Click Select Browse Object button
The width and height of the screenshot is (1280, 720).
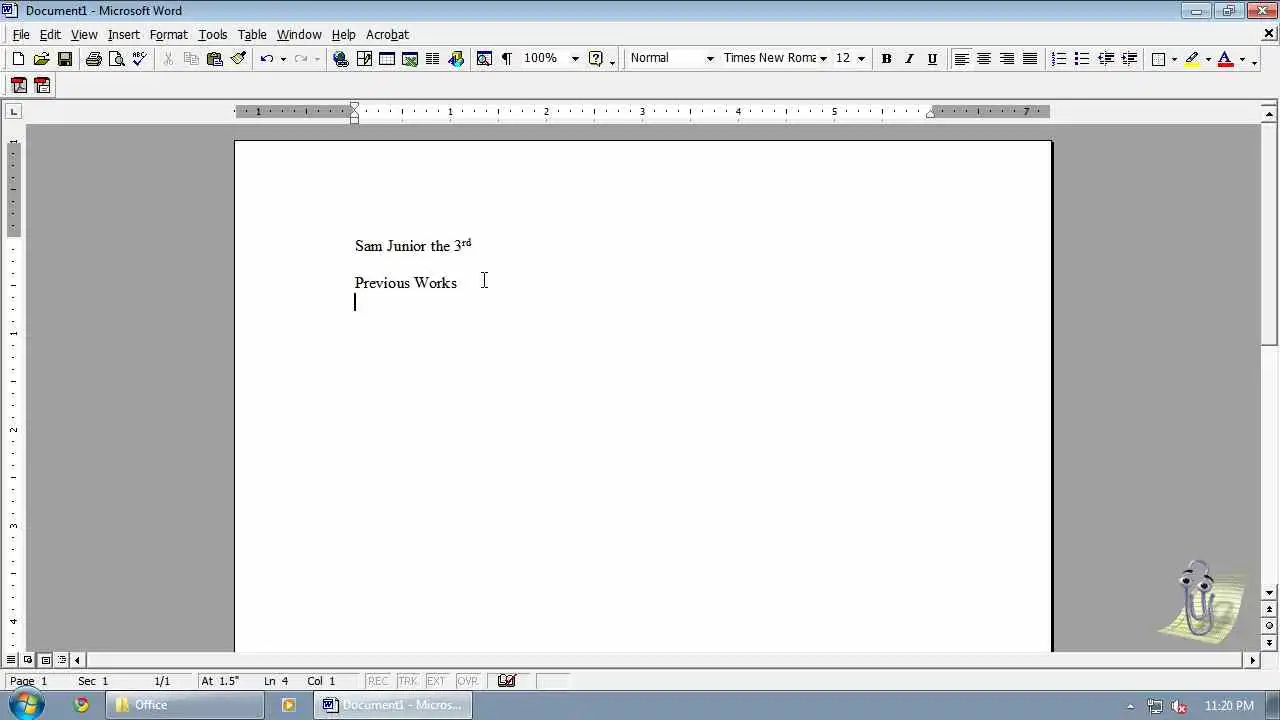point(1270,625)
